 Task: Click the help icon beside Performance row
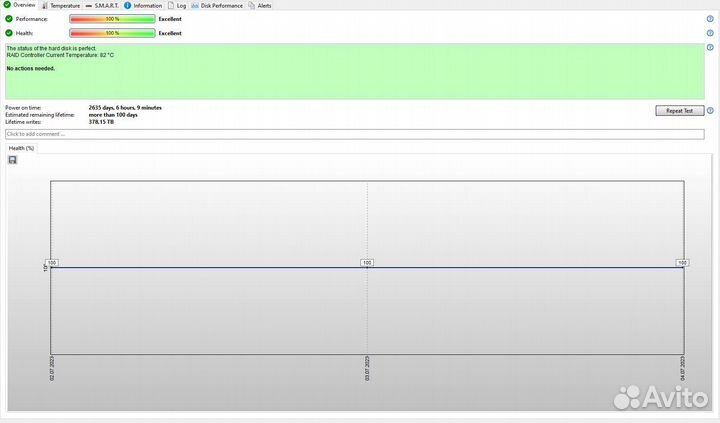[710, 19]
